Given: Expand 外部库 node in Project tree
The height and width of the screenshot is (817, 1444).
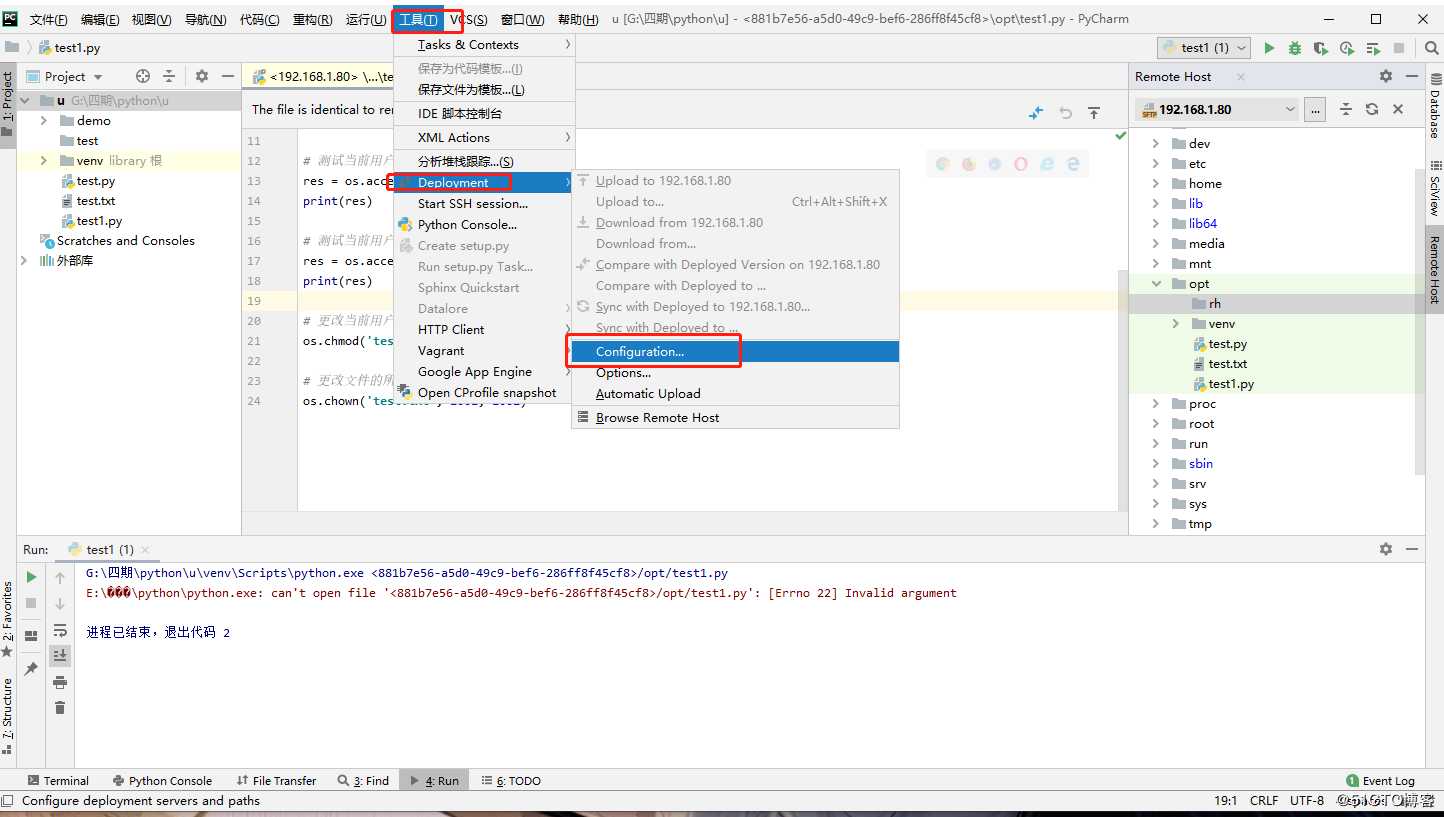Looking at the screenshot, I should (x=25, y=260).
